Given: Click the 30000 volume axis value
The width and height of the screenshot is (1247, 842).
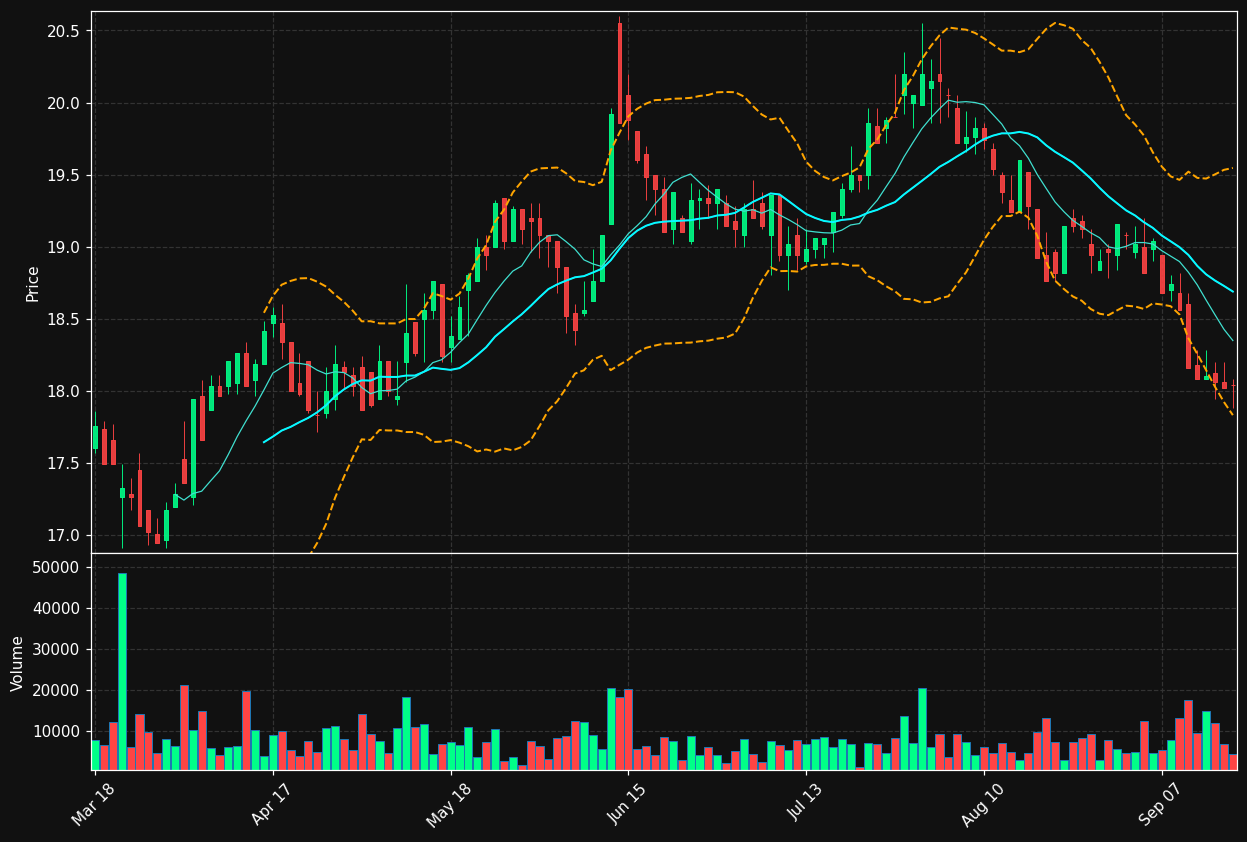Looking at the screenshot, I should (x=57, y=650).
